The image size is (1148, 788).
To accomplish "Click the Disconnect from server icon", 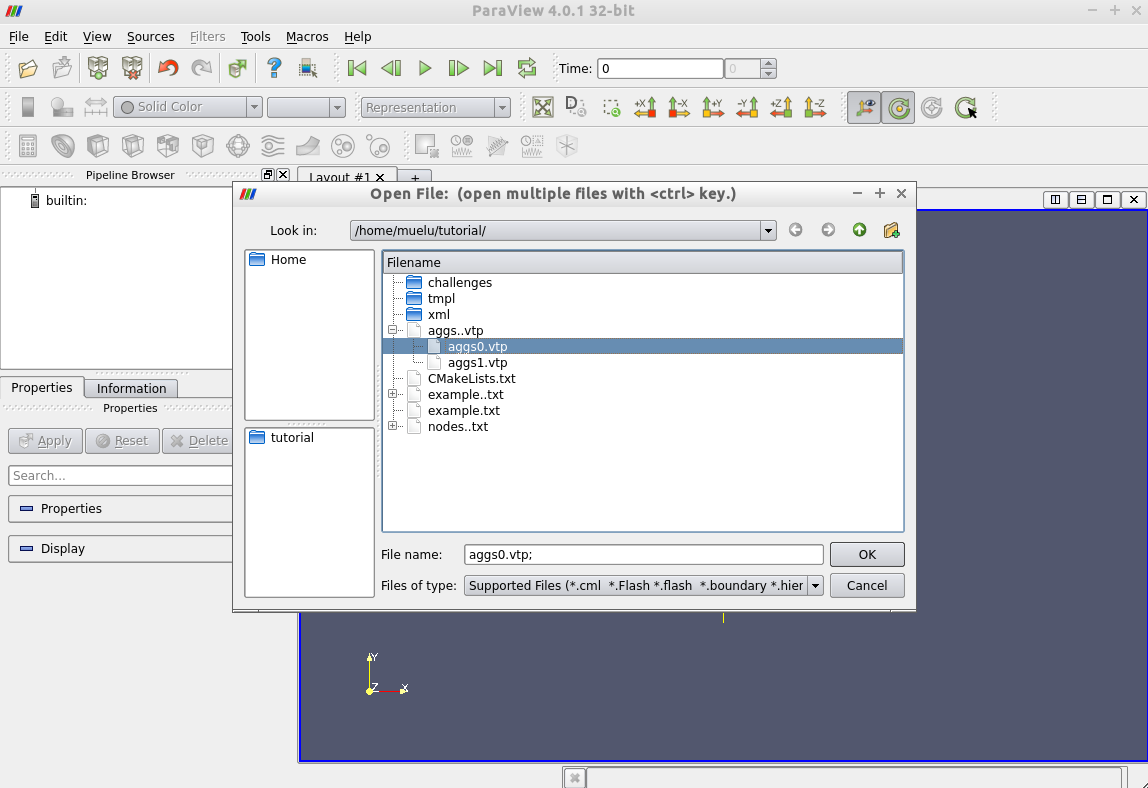I will tap(132, 68).
